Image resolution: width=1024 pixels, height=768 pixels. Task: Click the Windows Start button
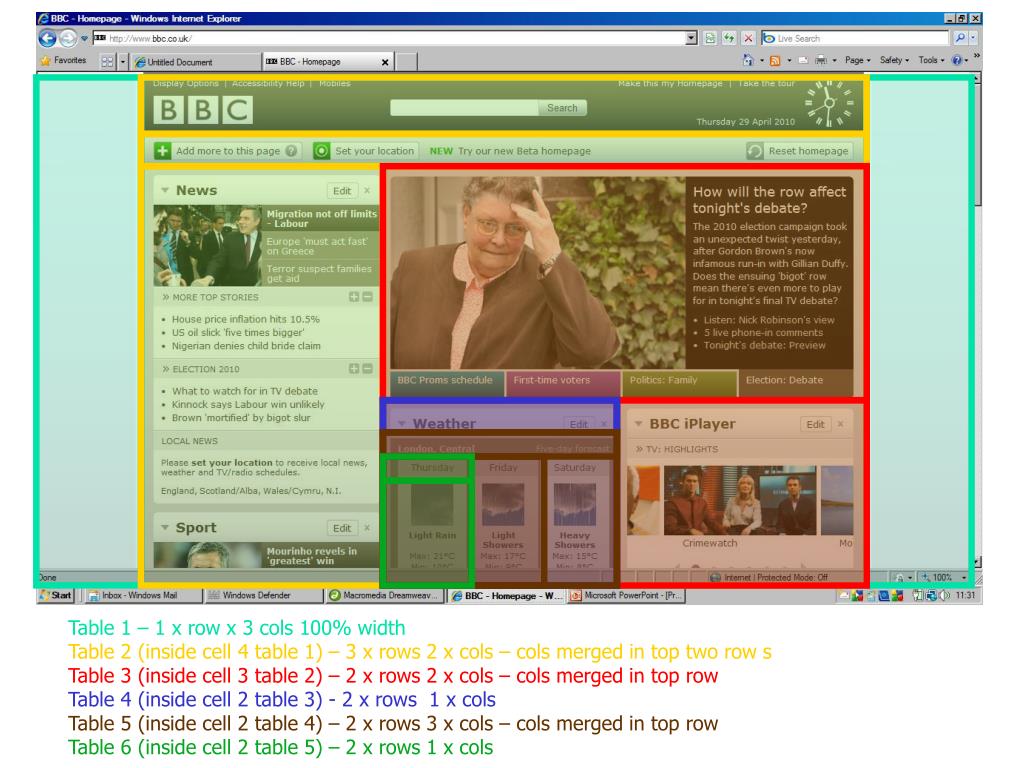click(56, 596)
